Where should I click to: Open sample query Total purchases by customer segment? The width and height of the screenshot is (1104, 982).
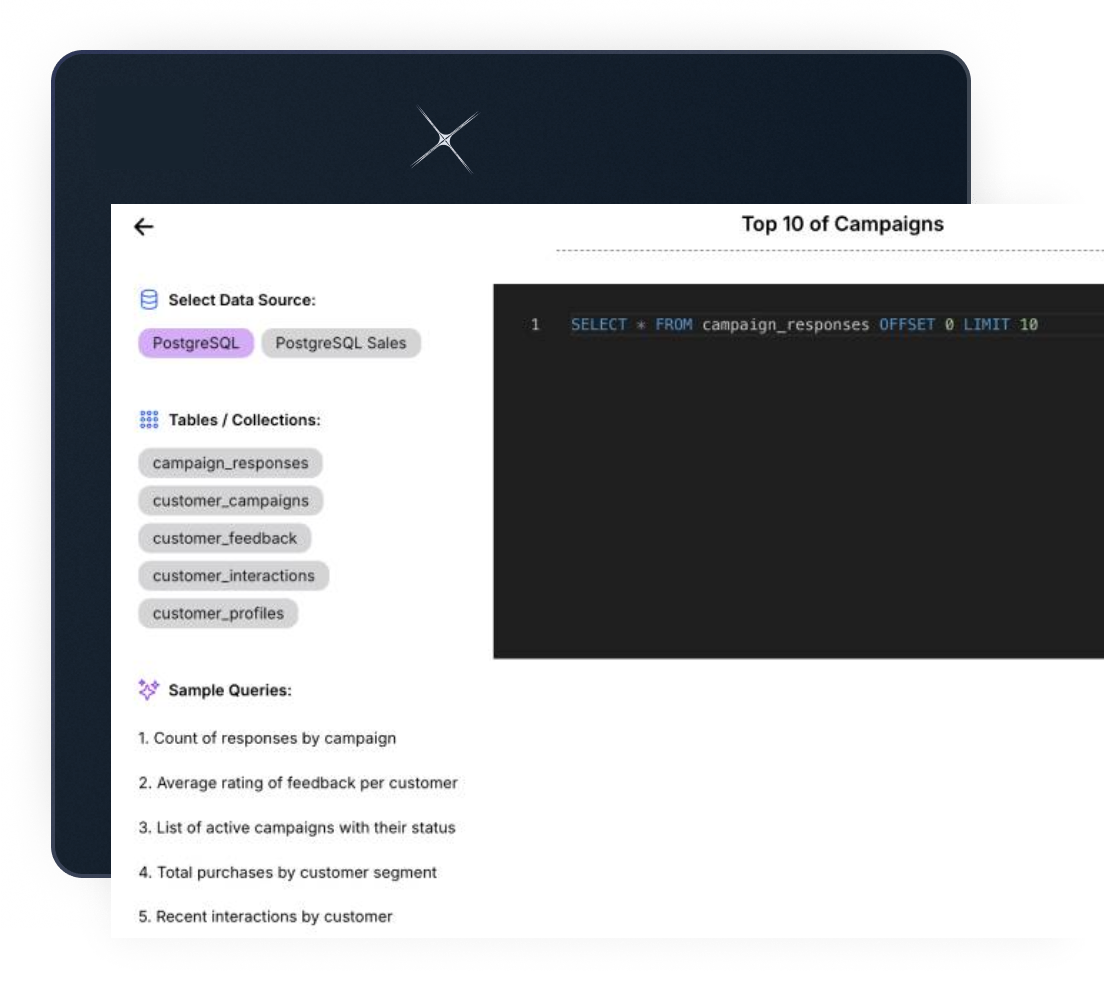[x=287, y=872]
